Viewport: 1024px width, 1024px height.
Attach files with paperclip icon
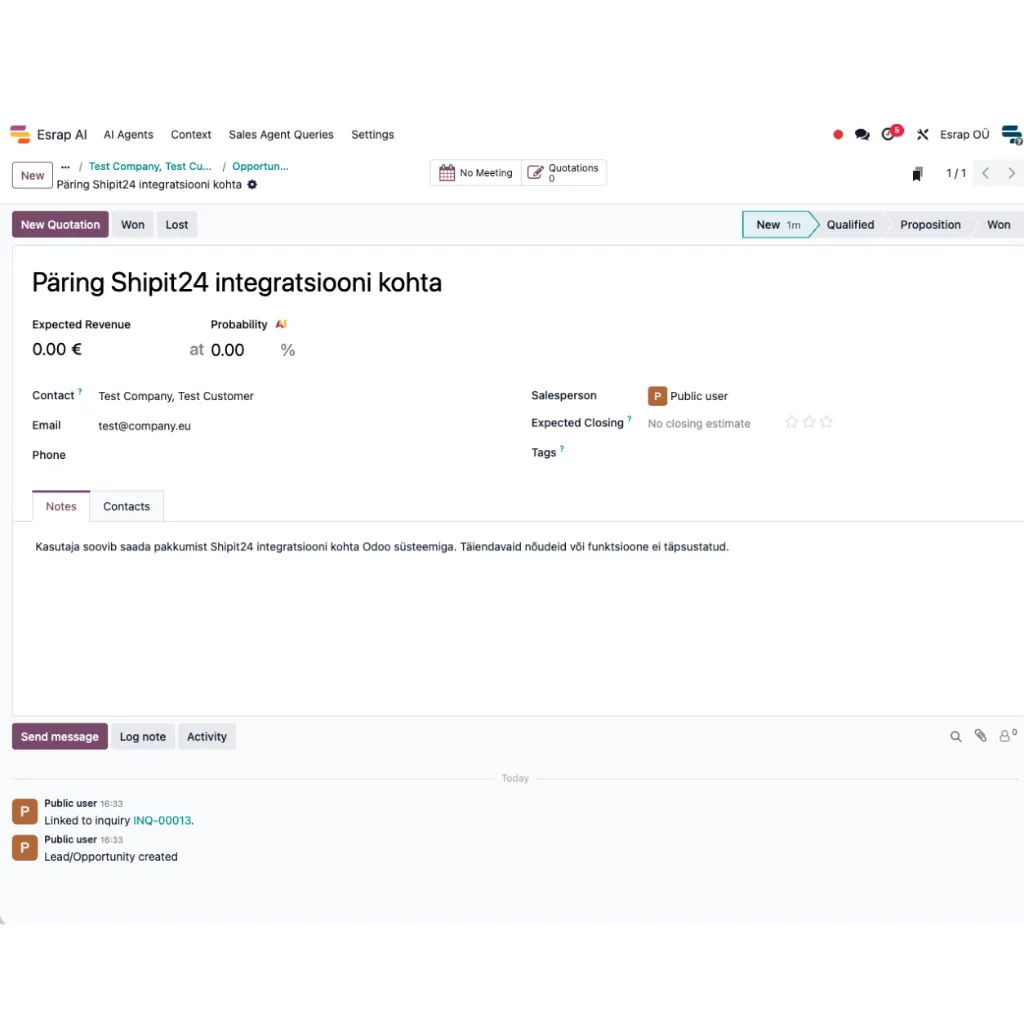[x=981, y=736]
